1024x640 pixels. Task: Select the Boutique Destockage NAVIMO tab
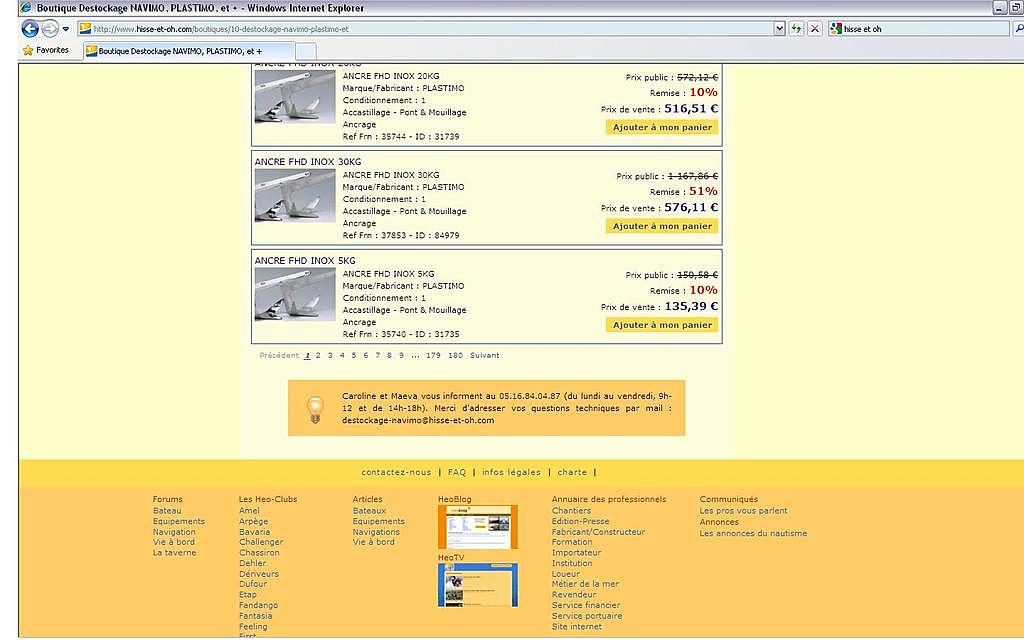pyautogui.click(x=188, y=51)
